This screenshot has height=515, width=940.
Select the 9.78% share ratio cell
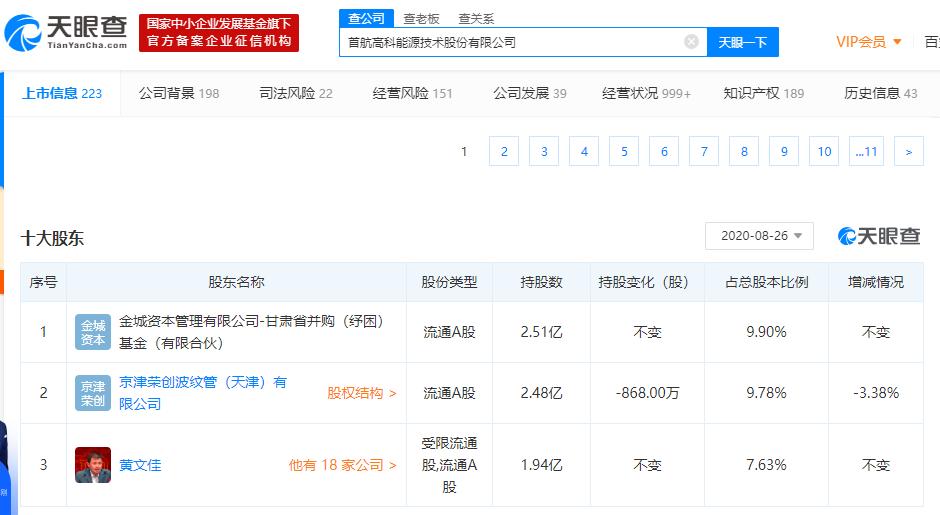(x=766, y=393)
